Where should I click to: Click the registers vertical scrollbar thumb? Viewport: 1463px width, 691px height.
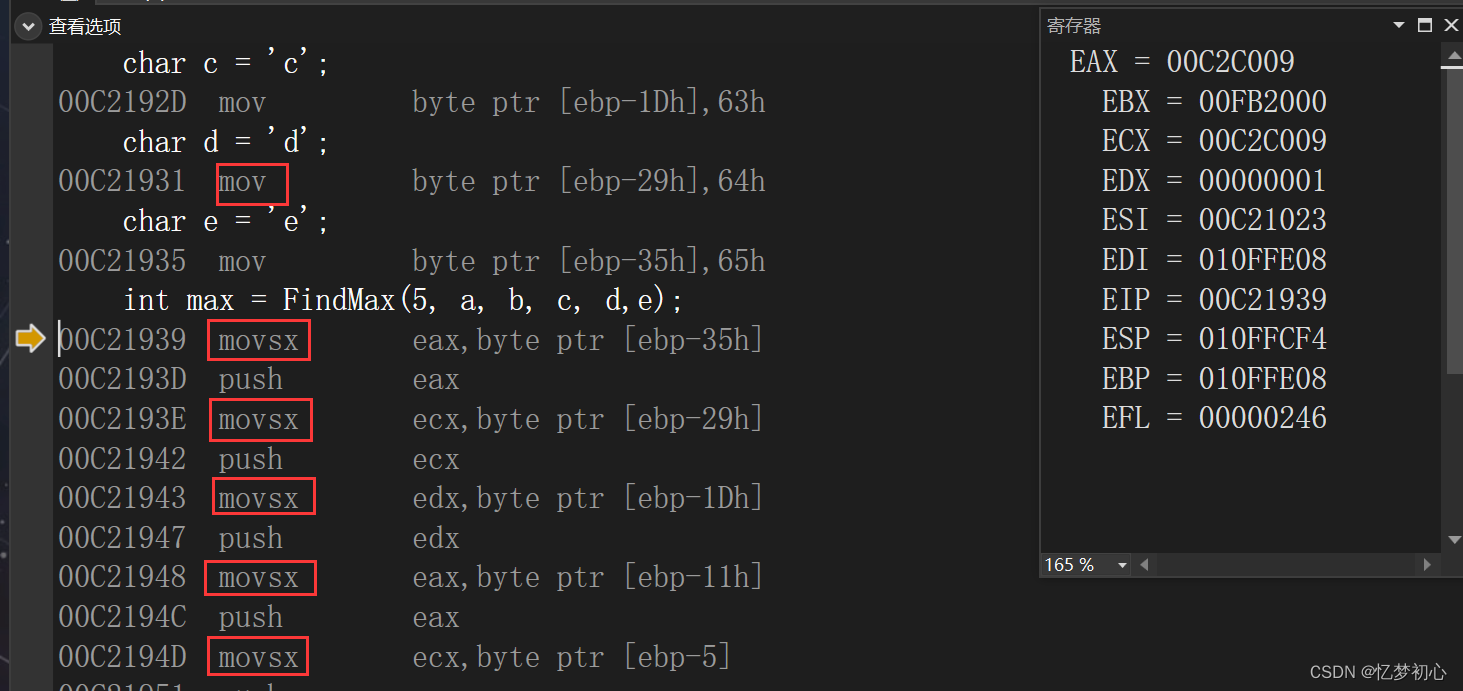click(1453, 220)
